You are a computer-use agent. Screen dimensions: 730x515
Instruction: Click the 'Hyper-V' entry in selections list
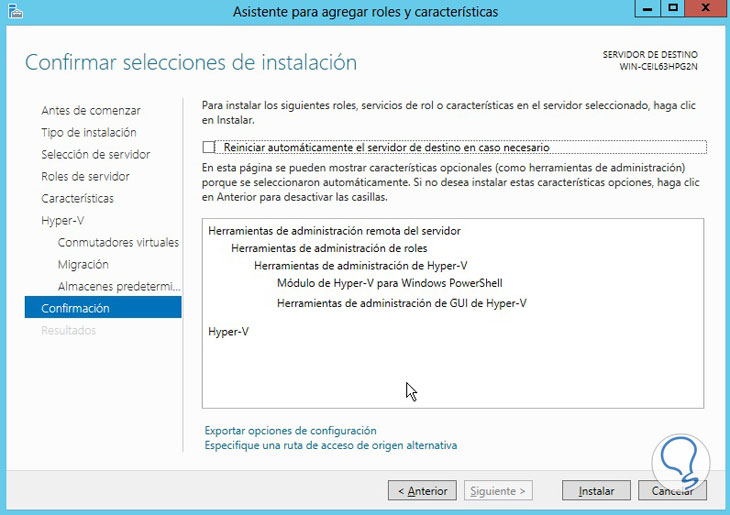pos(228,332)
